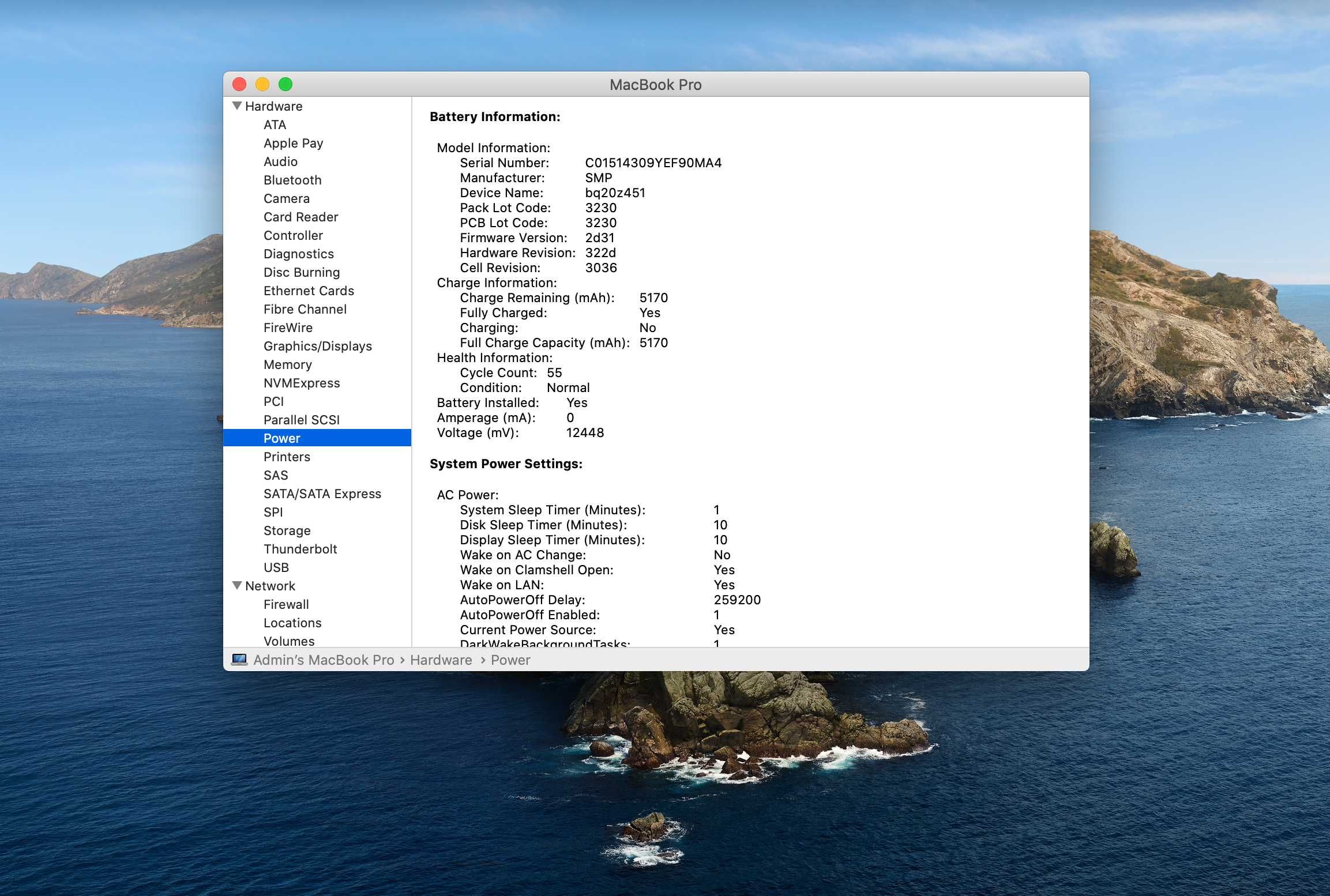Viewport: 1330px width, 896px height.
Task: Open the FireWire section
Action: (x=288, y=327)
